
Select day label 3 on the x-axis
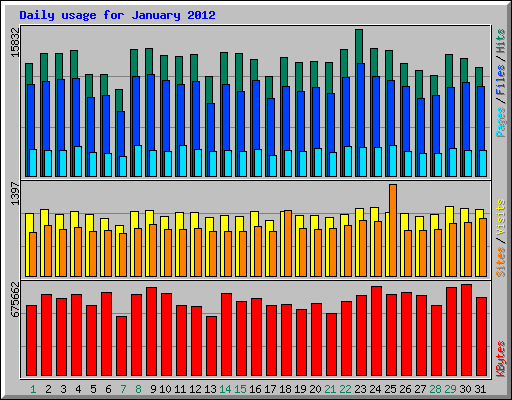[63, 389]
